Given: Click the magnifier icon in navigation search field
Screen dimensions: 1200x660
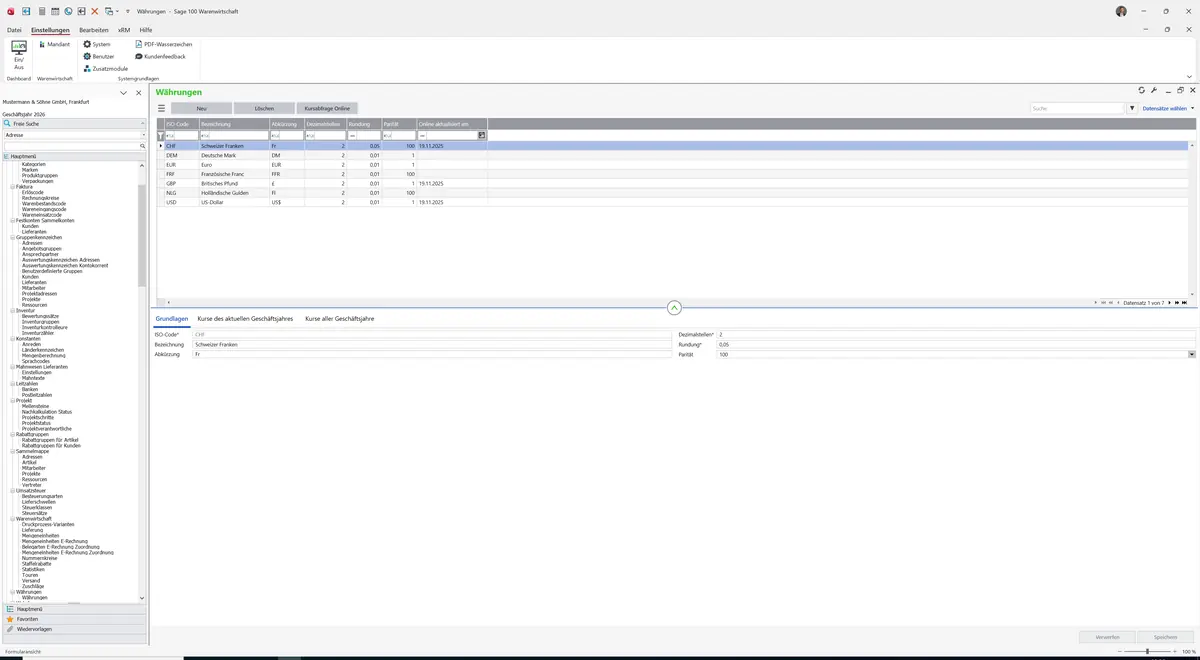Looking at the screenshot, I should [143, 146].
